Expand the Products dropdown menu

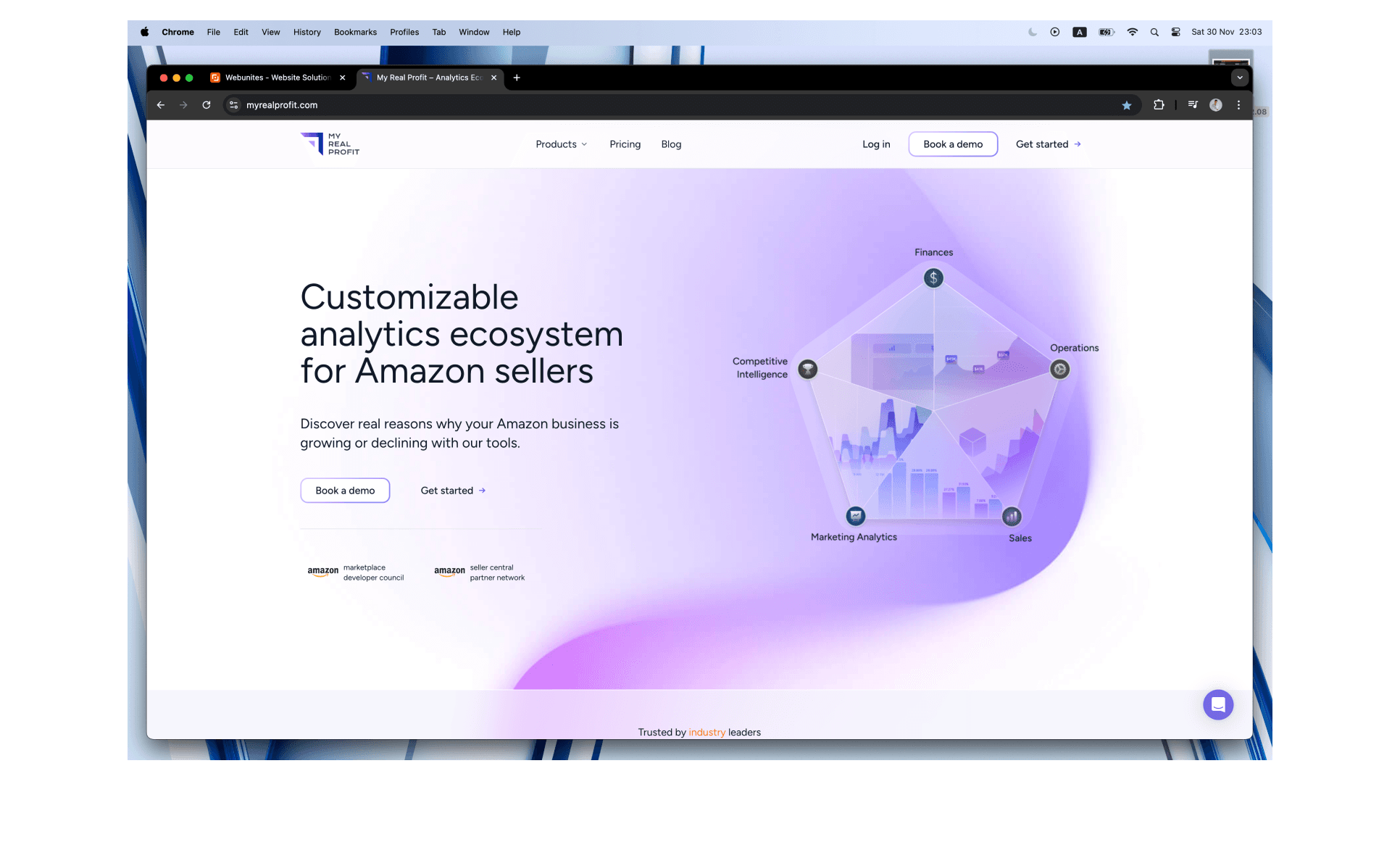560,144
